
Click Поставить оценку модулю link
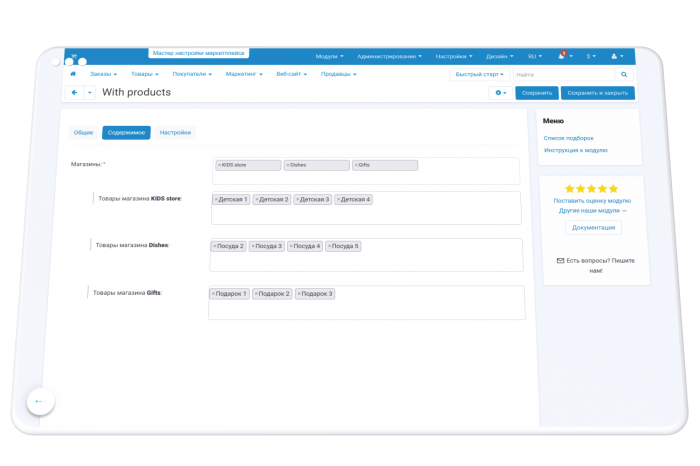tap(592, 201)
